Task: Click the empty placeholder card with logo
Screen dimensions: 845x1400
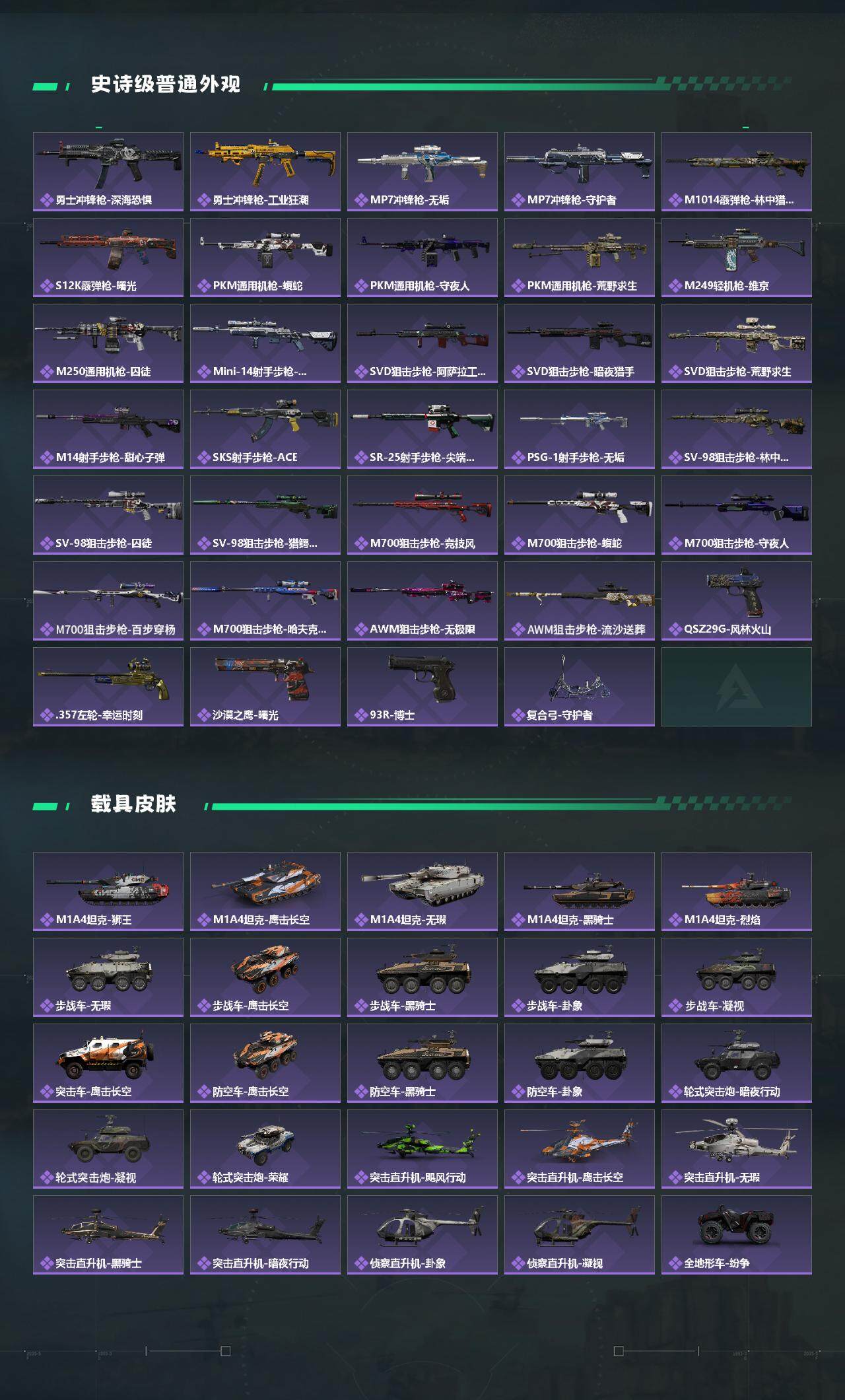Action: (737, 687)
